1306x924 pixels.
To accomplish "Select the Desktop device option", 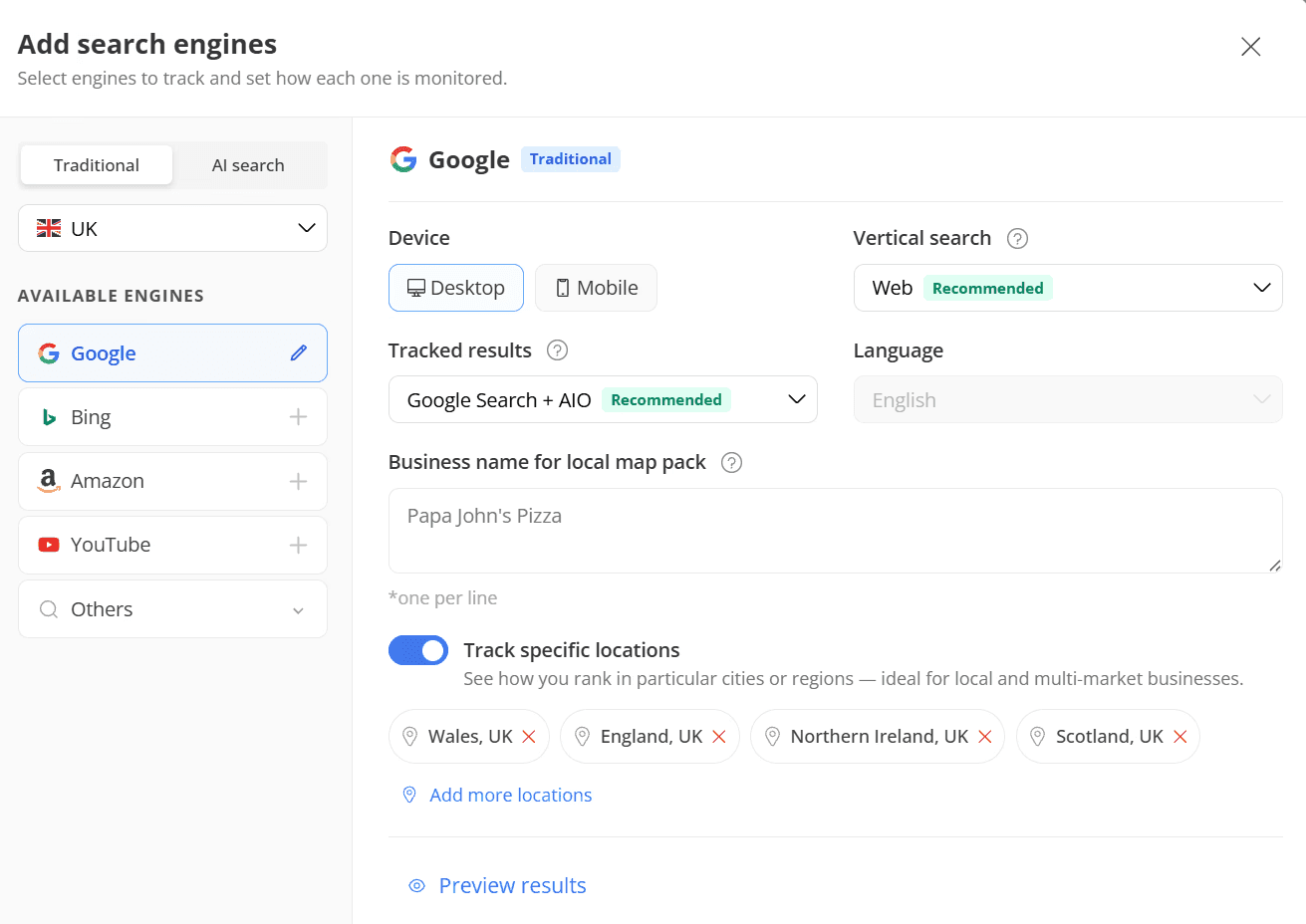I will (x=456, y=288).
